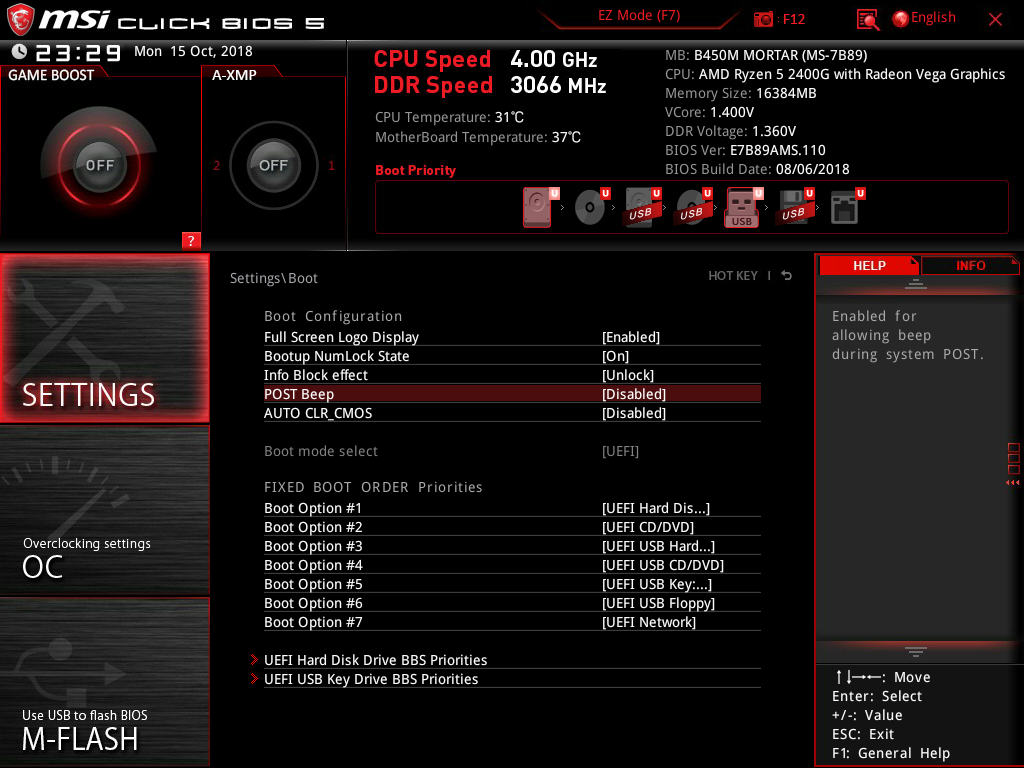Select the CD/DVD drive icon in Boot Priority
Screen dimensions: 1024x768
pyautogui.click(x=590, y=207)
